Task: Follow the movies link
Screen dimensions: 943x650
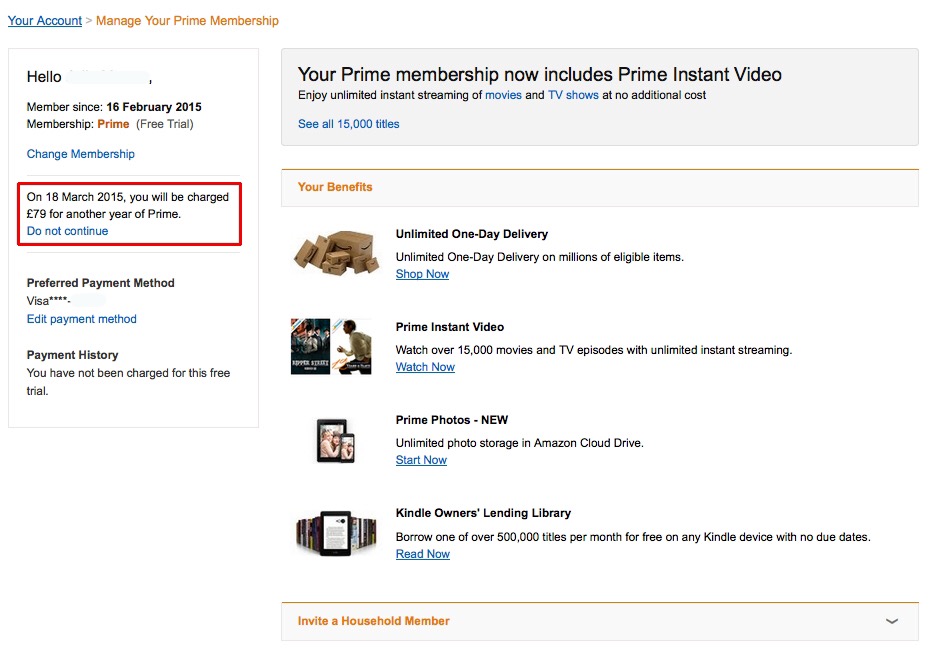Action: (503, 95)
